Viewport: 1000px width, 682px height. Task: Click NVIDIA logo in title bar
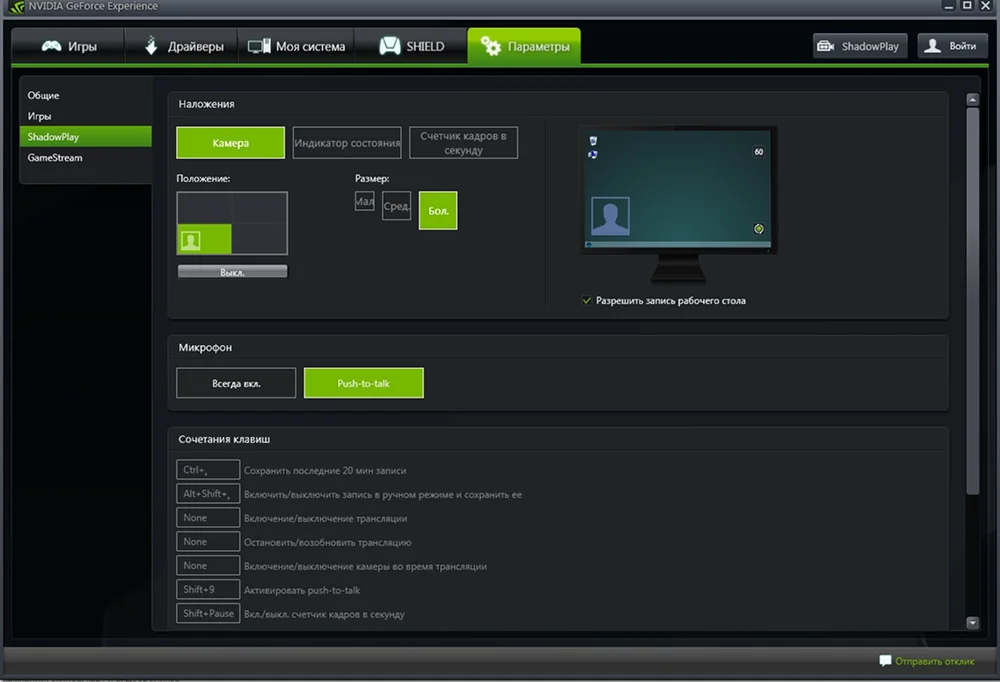[x=17, y=7]
